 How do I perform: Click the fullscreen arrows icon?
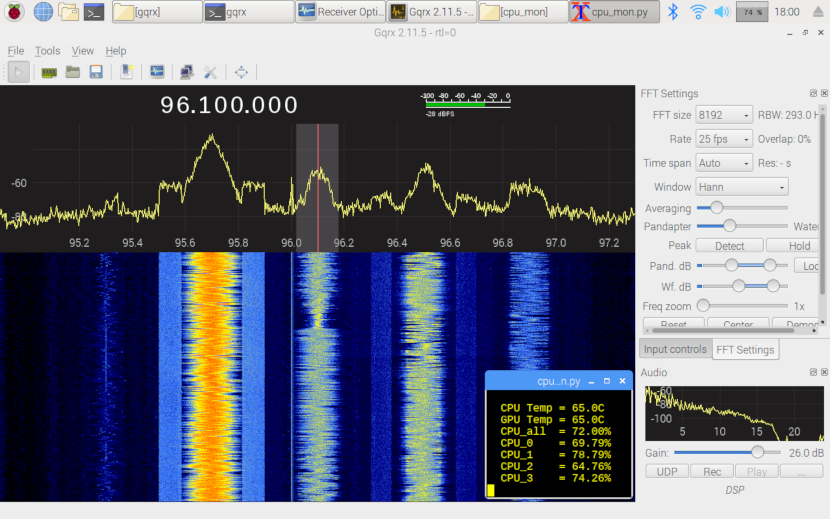pos(241,72)
